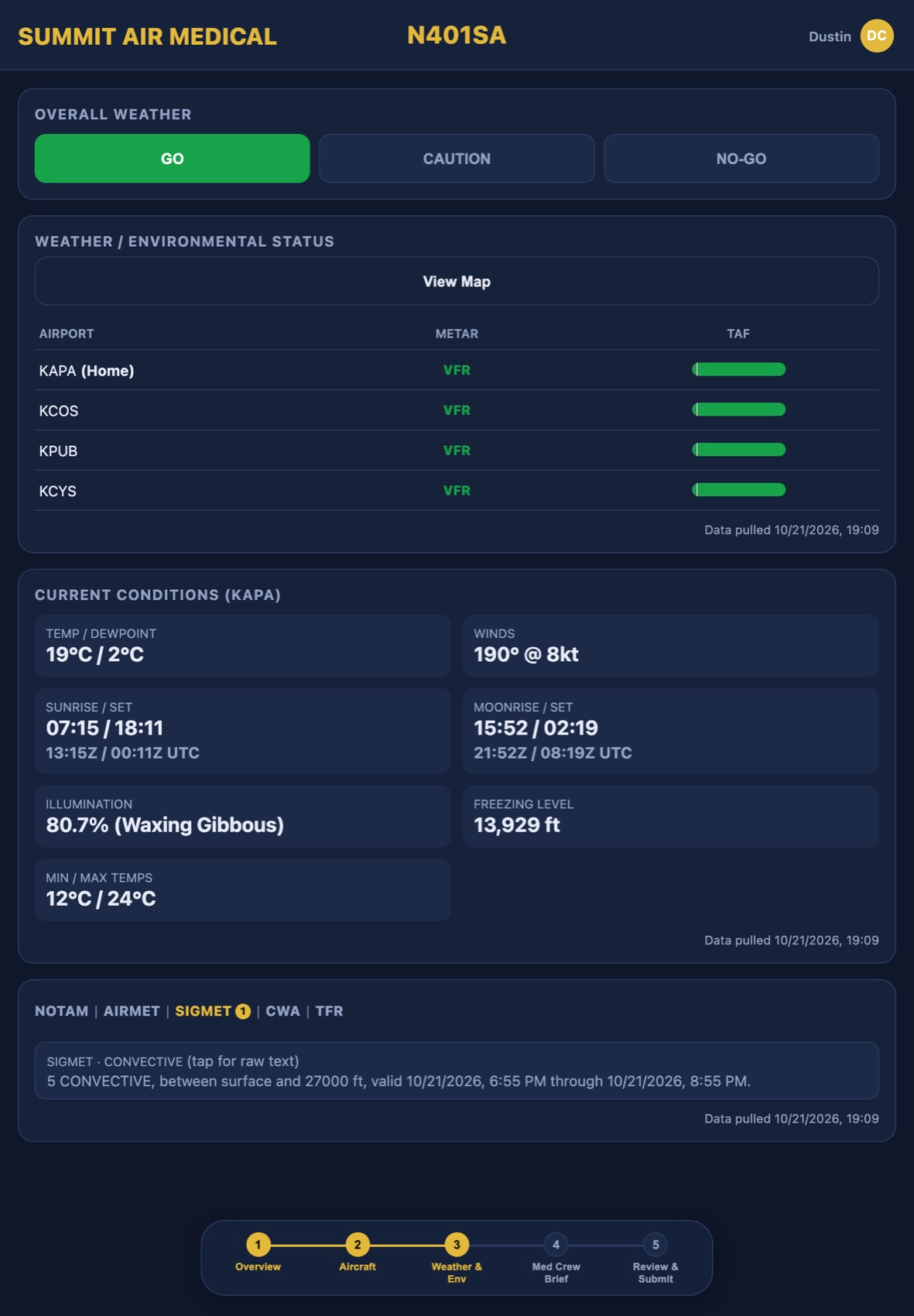Click the N401SA tail number
Image resolution: width=914 pixels, height=1316 pixels.
click(457, 36)
